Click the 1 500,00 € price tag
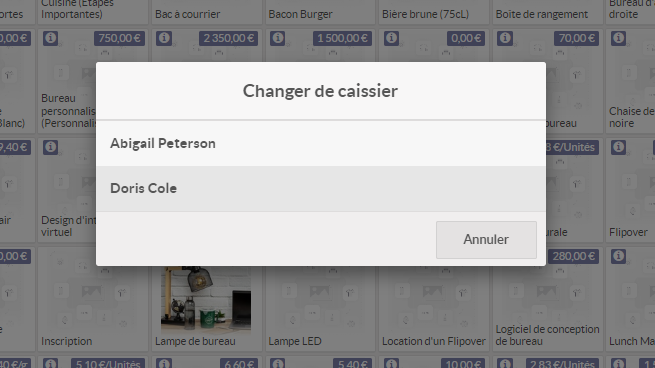 342,38
